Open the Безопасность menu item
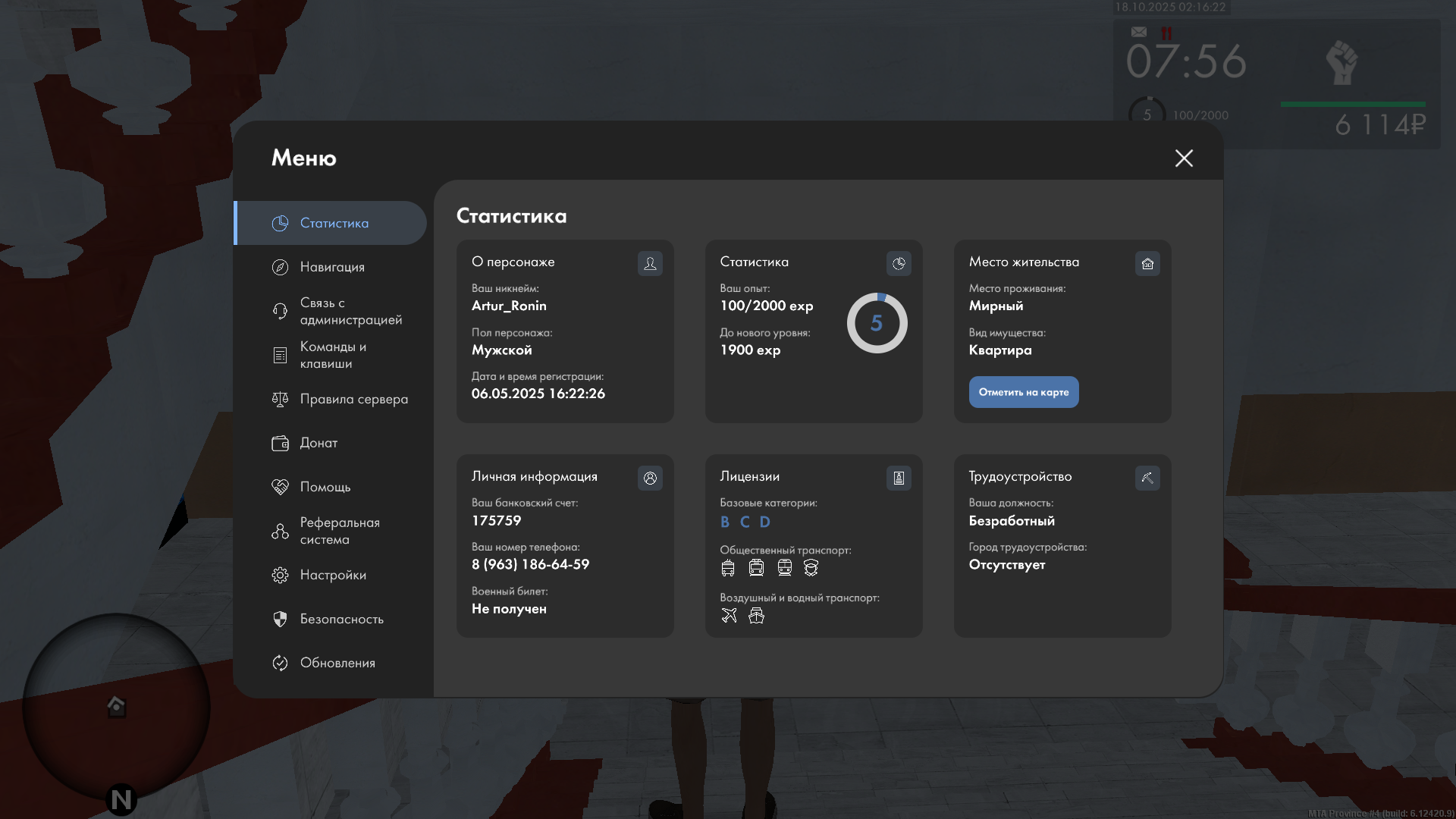This screenshot has width=1456, height=819. pyautogui.click(x=341, y=619)
